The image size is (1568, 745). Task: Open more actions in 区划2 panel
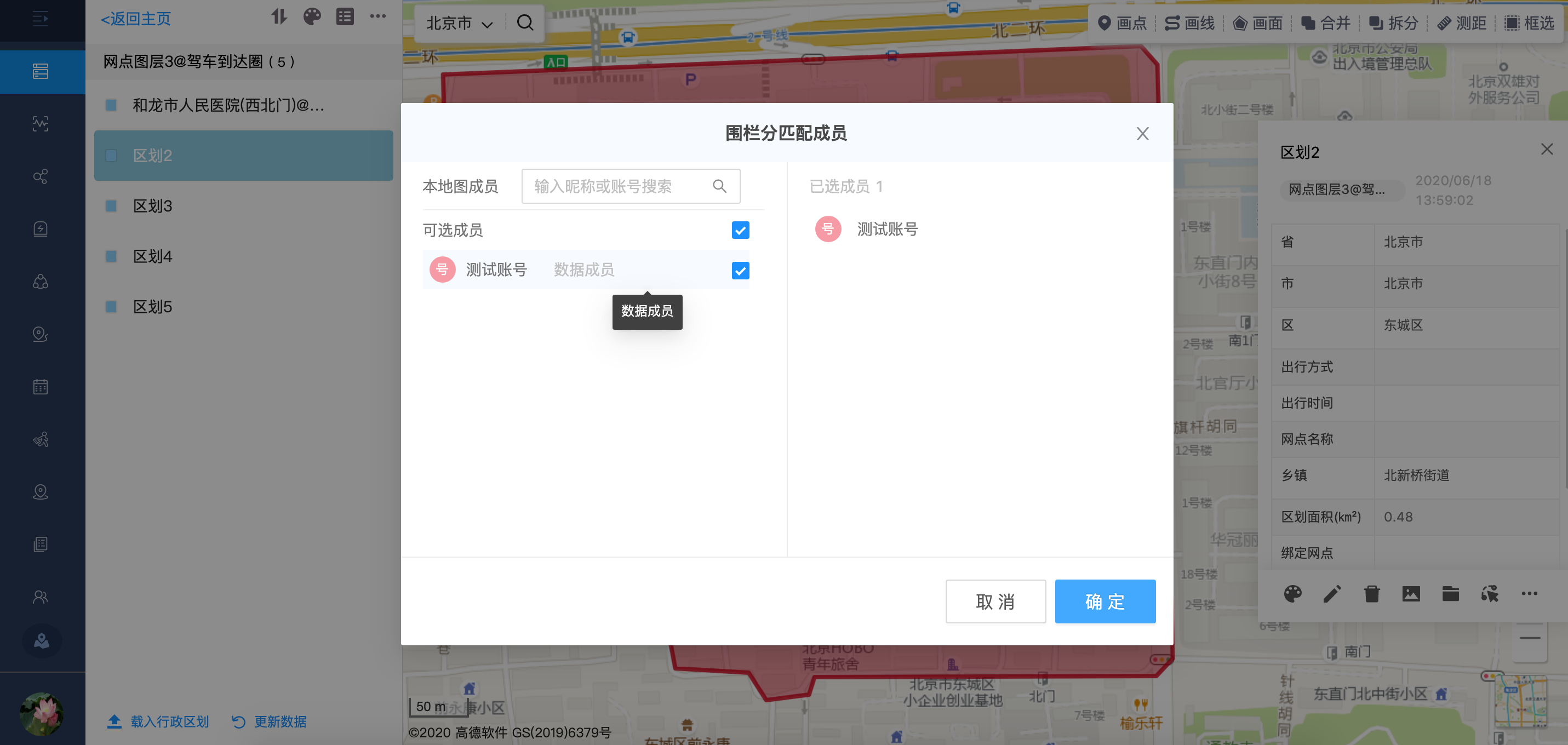1529,593
